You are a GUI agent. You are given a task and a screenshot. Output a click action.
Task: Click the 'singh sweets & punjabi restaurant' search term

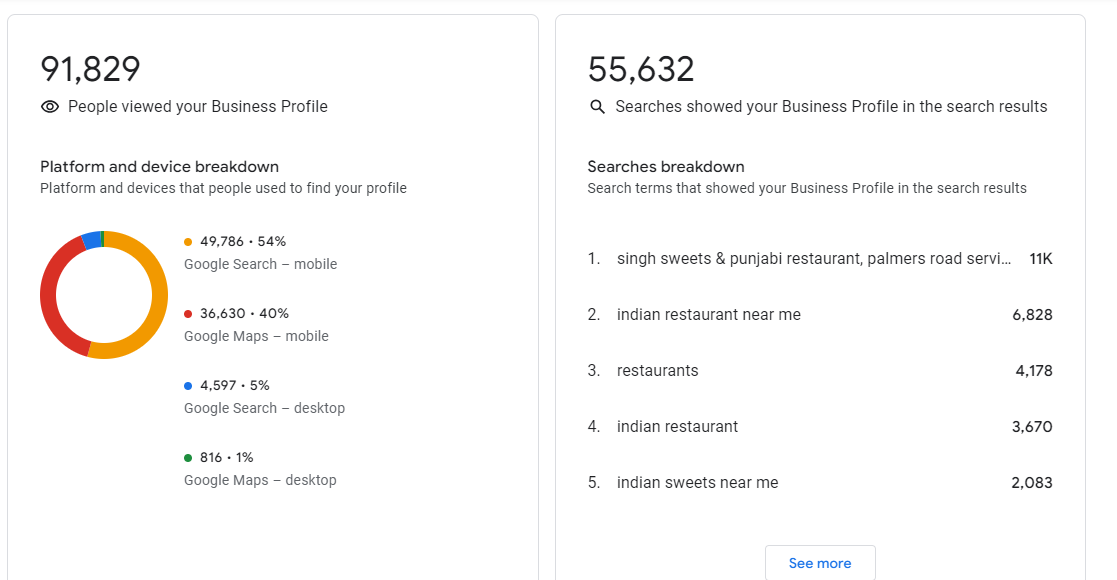point(813,259)
